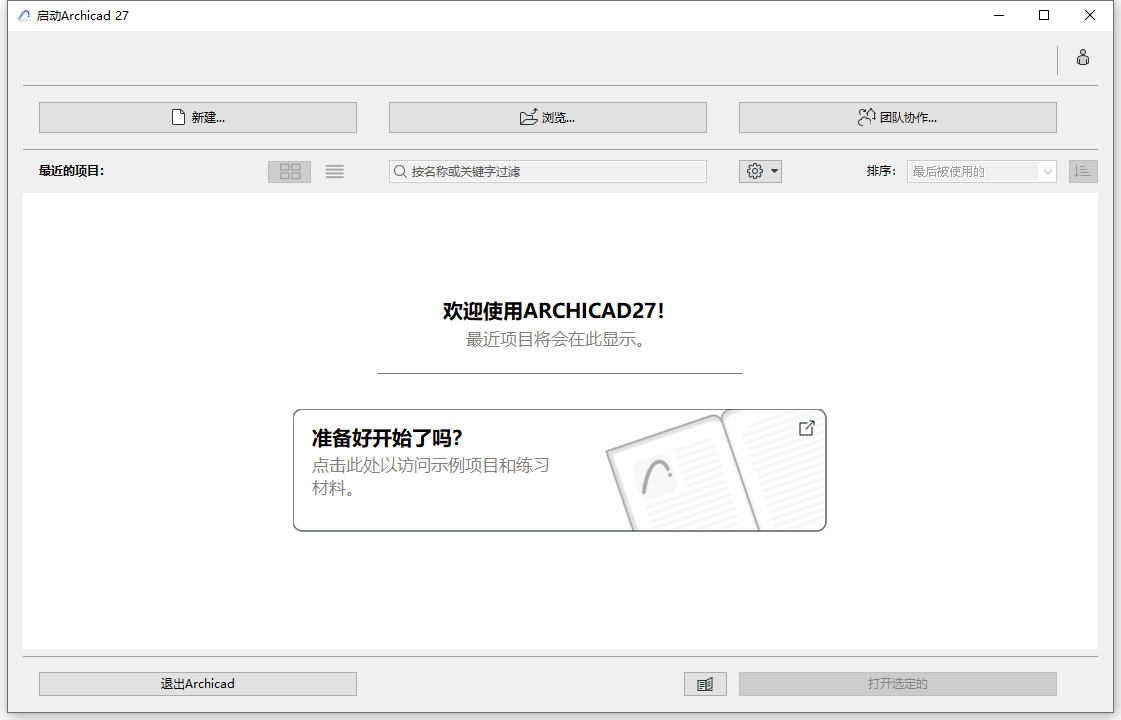Click the 启动Archicad 27 title bar
Screen dimensions: 1121x720
[x=82, y=15]
